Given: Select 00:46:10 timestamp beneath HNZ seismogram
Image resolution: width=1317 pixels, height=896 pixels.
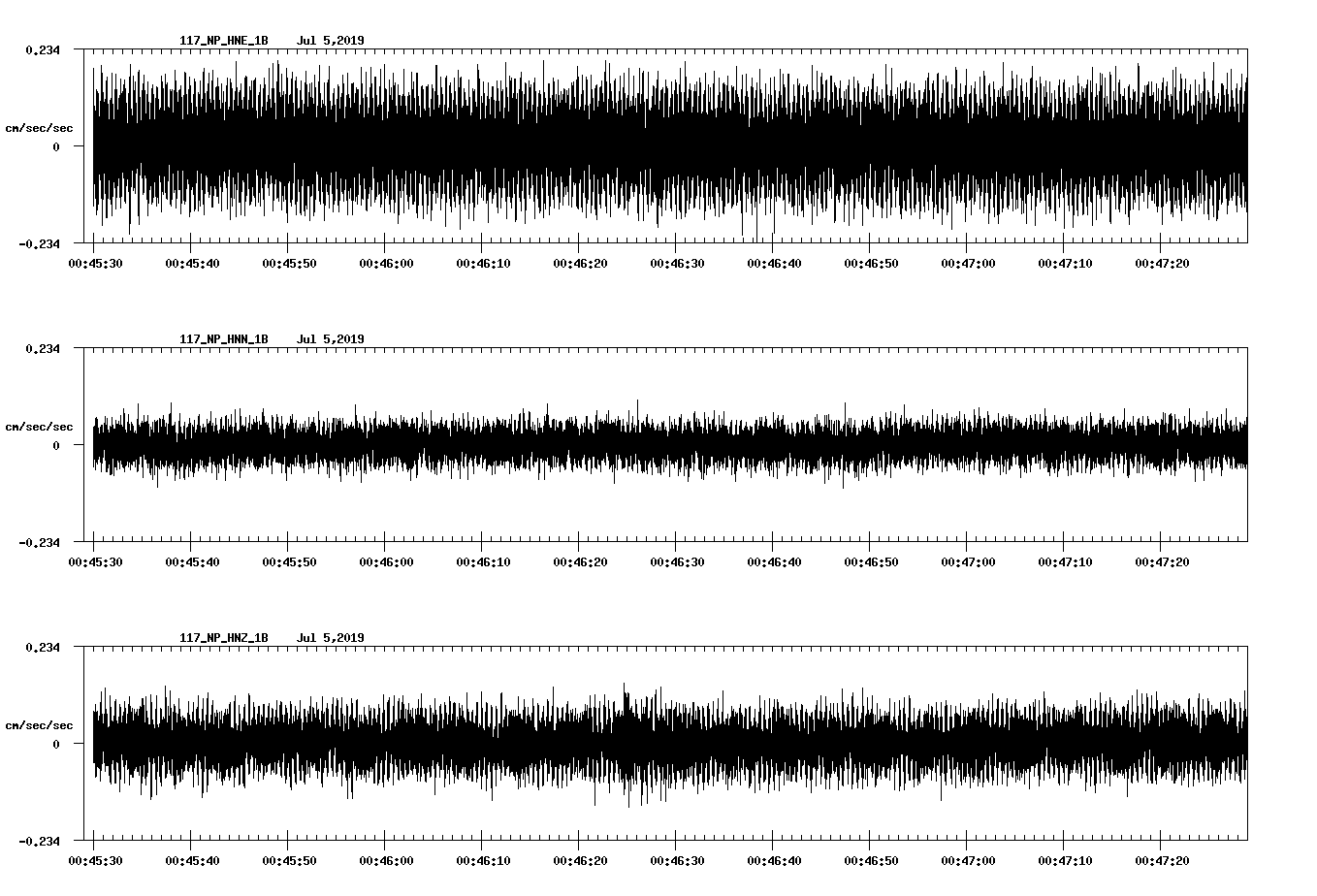Looking at the screenshot, I should coord(483,860).
